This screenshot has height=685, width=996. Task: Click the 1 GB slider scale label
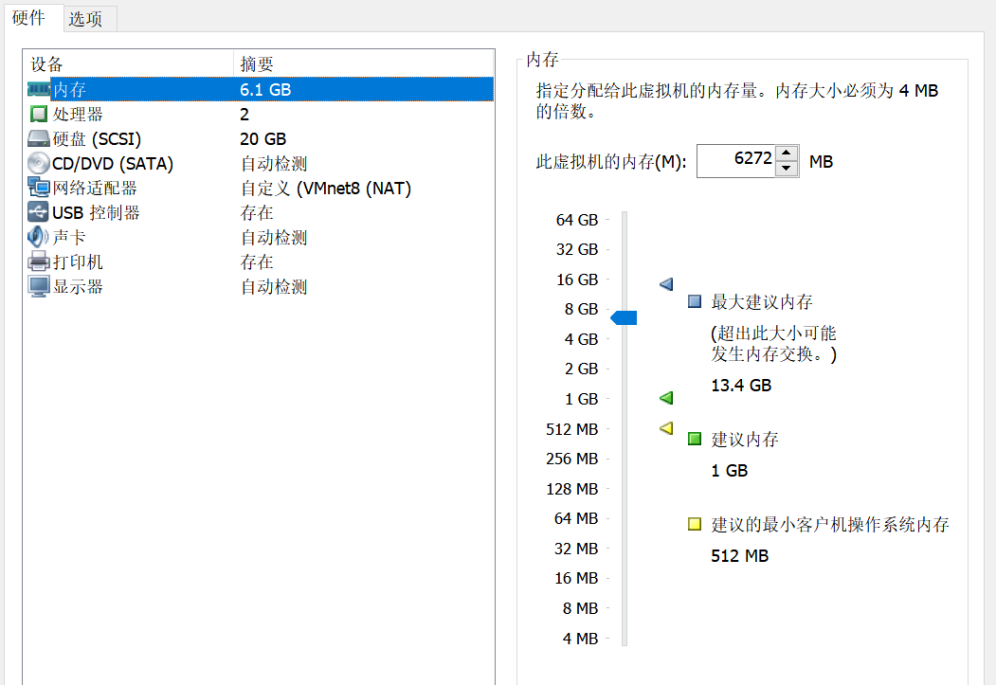tap(581, 399)
